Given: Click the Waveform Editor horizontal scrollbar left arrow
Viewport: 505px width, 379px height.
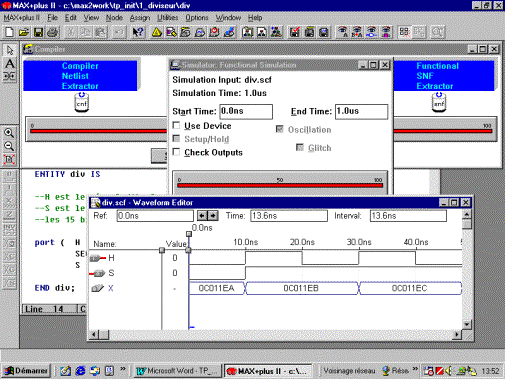Looking at the screenshot, I should click(94, 334).
